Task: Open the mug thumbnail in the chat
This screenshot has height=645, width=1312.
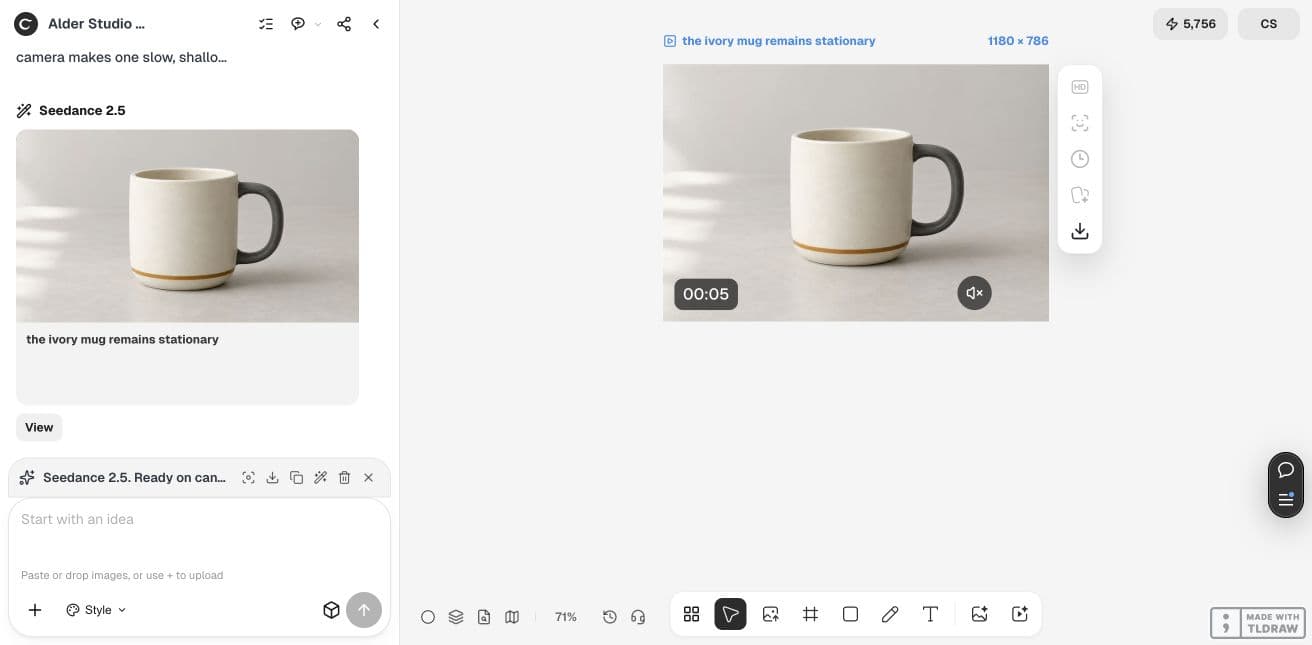Action: click(x=187, y=226)
